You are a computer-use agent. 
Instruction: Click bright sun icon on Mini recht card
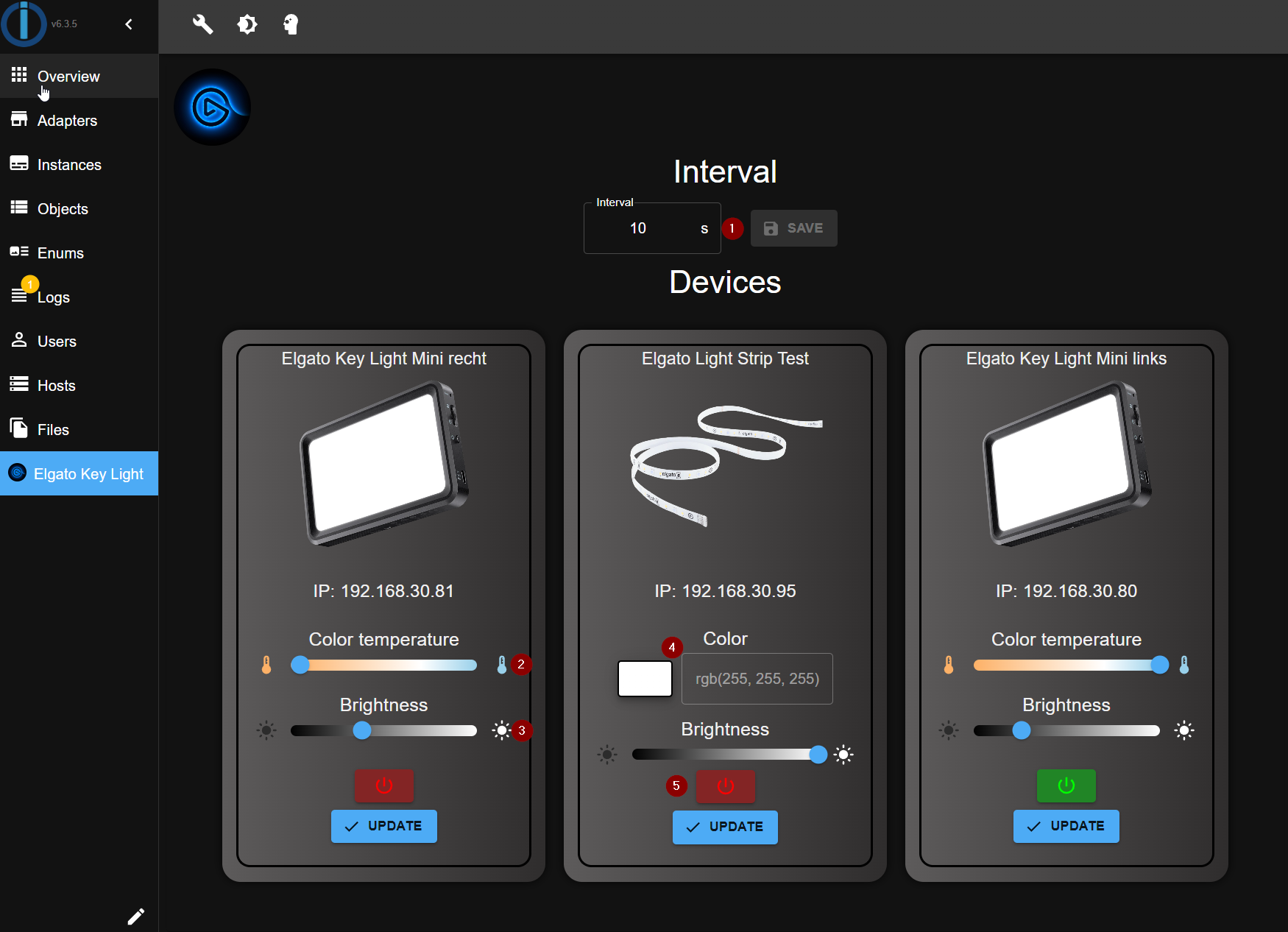click(501, 730)
